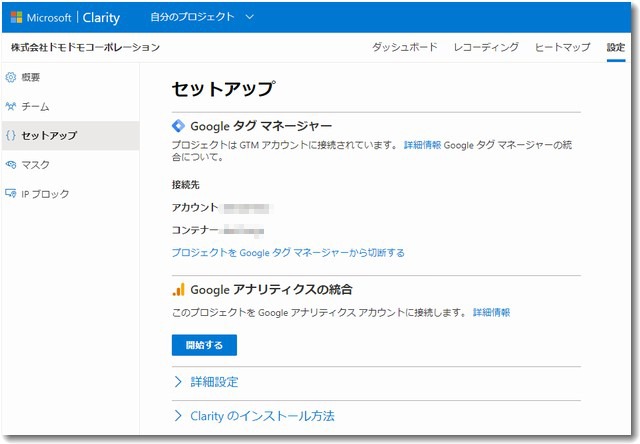Open the 自分のプロジェクト dropdown
Image resolution: width=640 pixels, height=444 pixels.
[202, 17]
